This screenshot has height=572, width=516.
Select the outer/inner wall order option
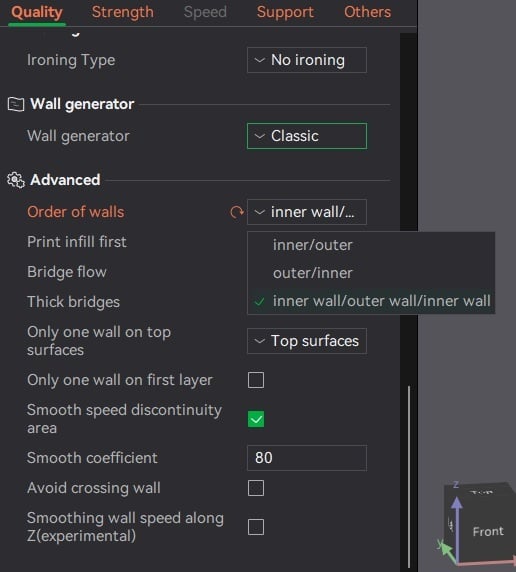(x=371, y=273)
